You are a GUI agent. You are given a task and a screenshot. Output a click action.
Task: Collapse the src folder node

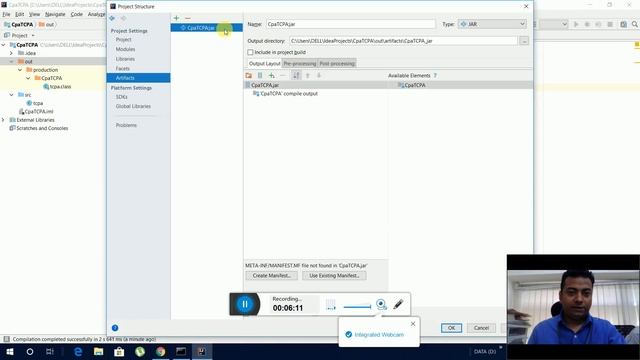pyautogui.click(x=11, y=95)
